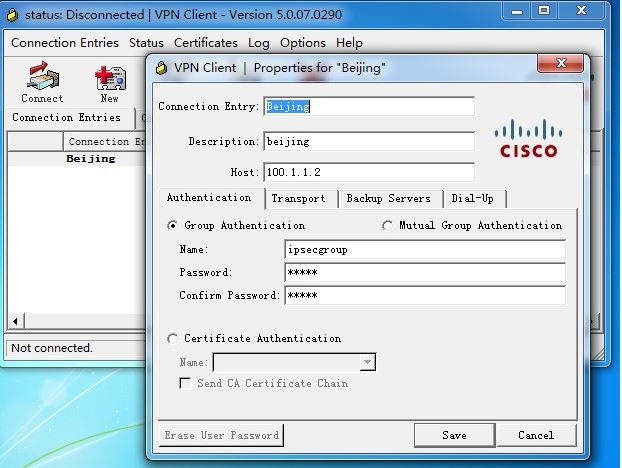The height and width of the screenshot is (468, 622).
Task: Click the Connection Entry input field
Action: pos(369,106)
